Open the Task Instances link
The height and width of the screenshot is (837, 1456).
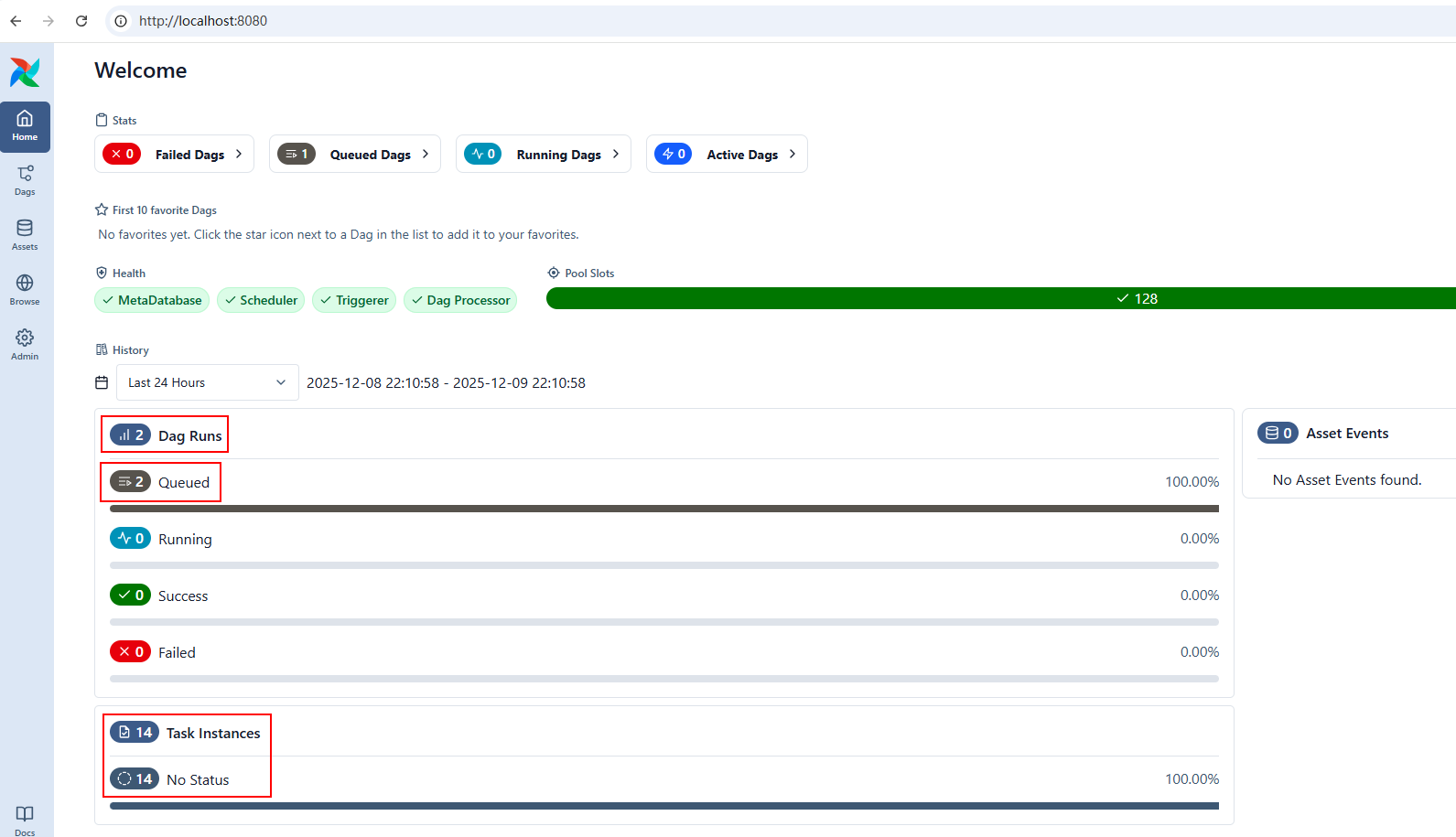pos(186,733)
